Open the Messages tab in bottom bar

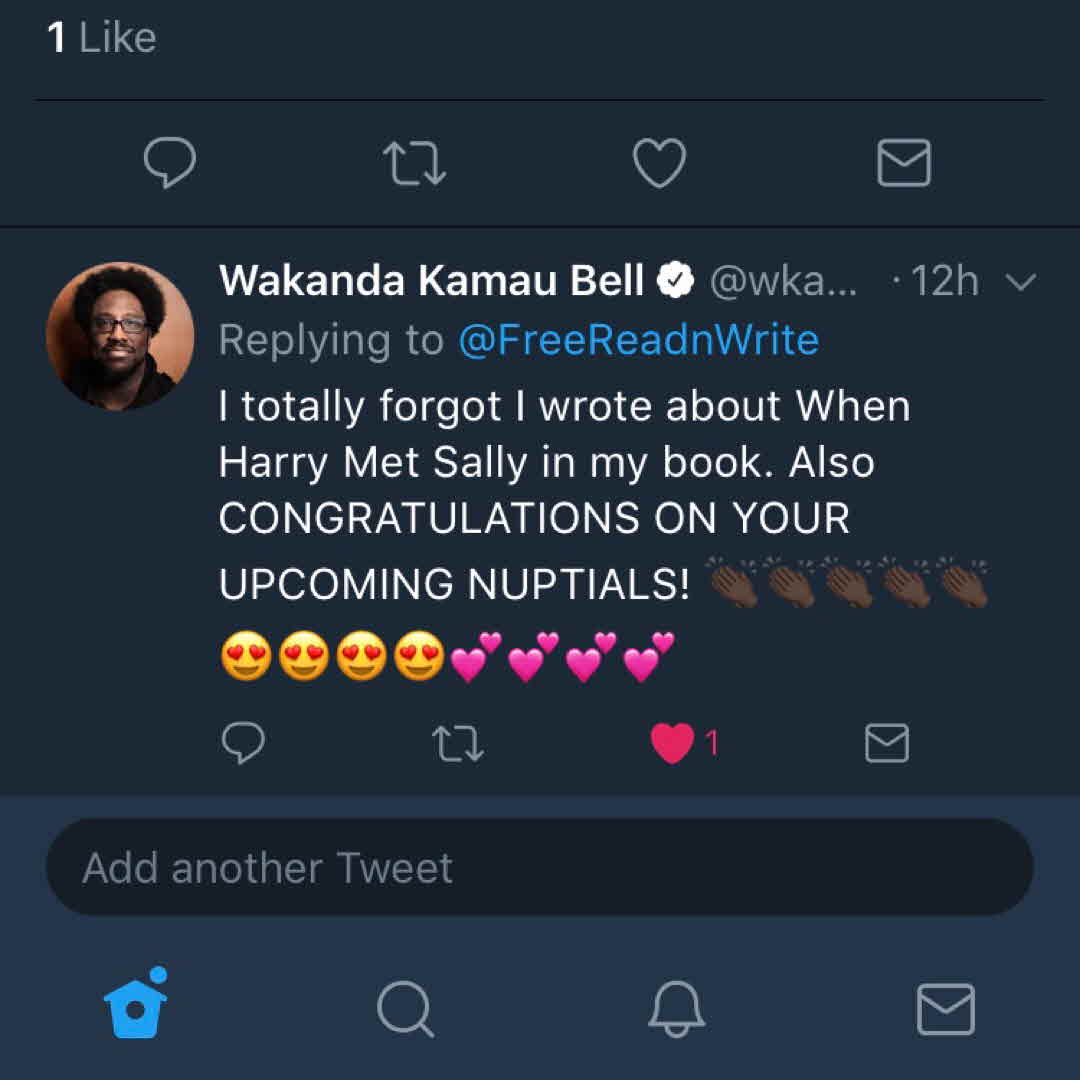click(945, 1008)
